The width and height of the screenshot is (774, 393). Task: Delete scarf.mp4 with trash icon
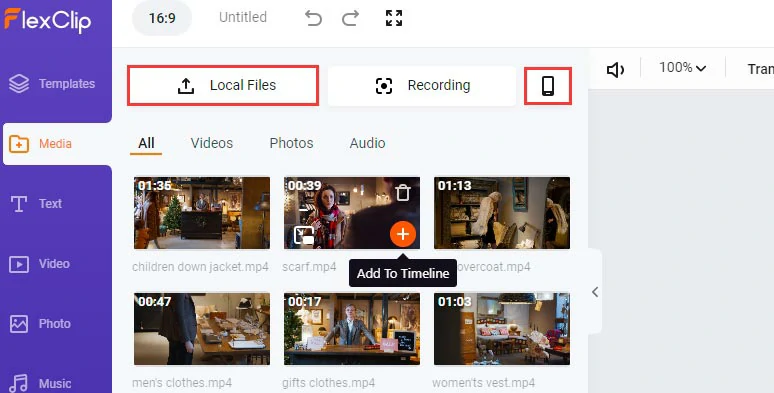tap(403, 193)
